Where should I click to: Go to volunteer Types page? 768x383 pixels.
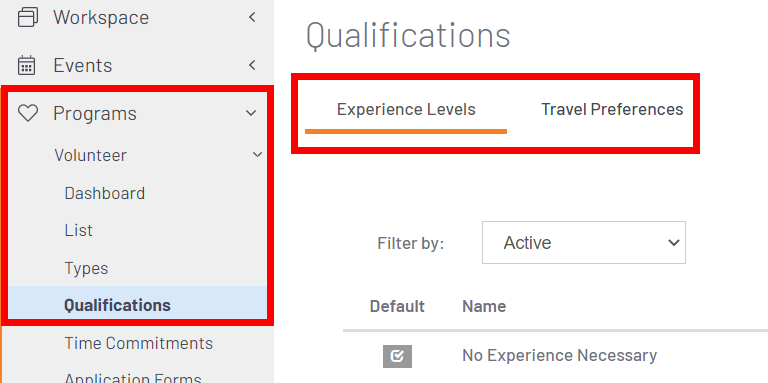[86, 268]
